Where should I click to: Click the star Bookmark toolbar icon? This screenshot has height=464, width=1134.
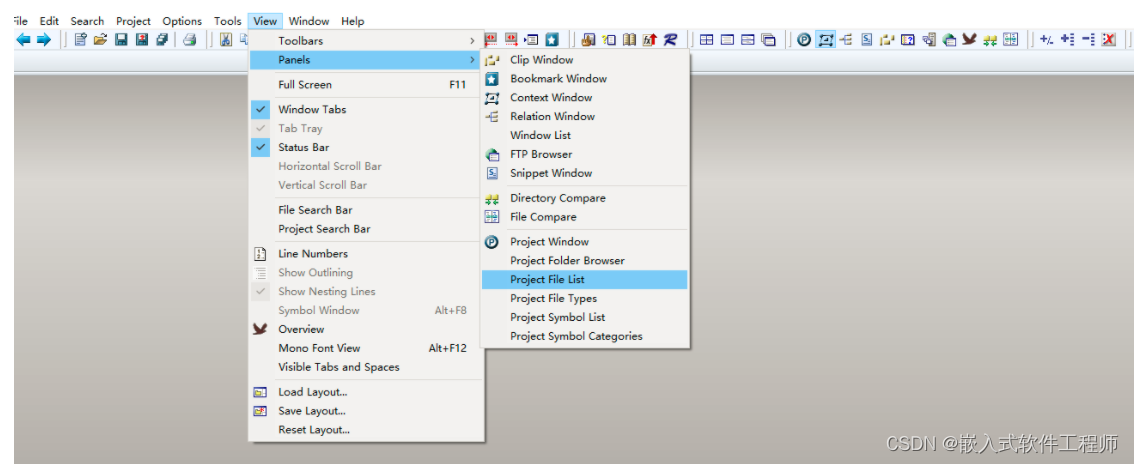click(552, 40)
